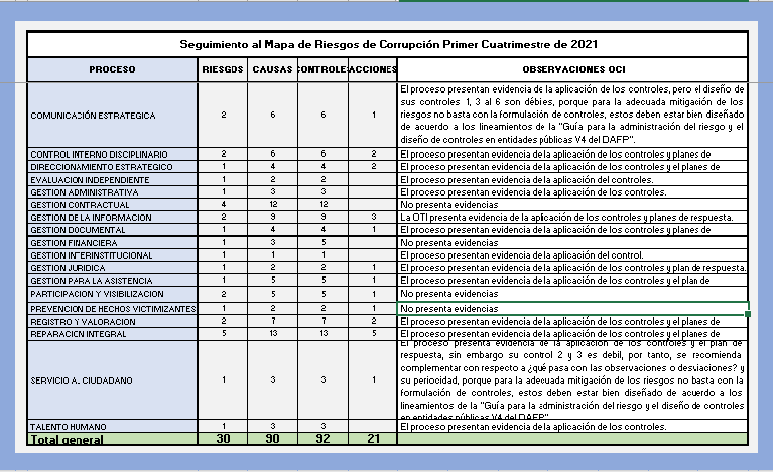Click riesgos value 4 in GESTION CONTRACTUAL row
The image size is (773, 472).
click(224, 204)
